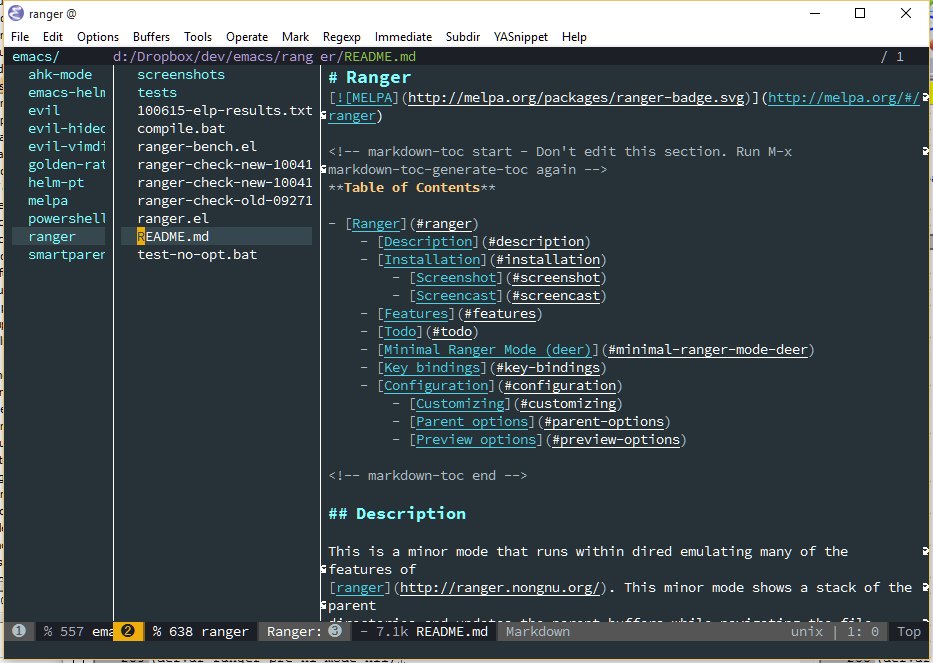Follow the Features contents link

pos(416,314)
